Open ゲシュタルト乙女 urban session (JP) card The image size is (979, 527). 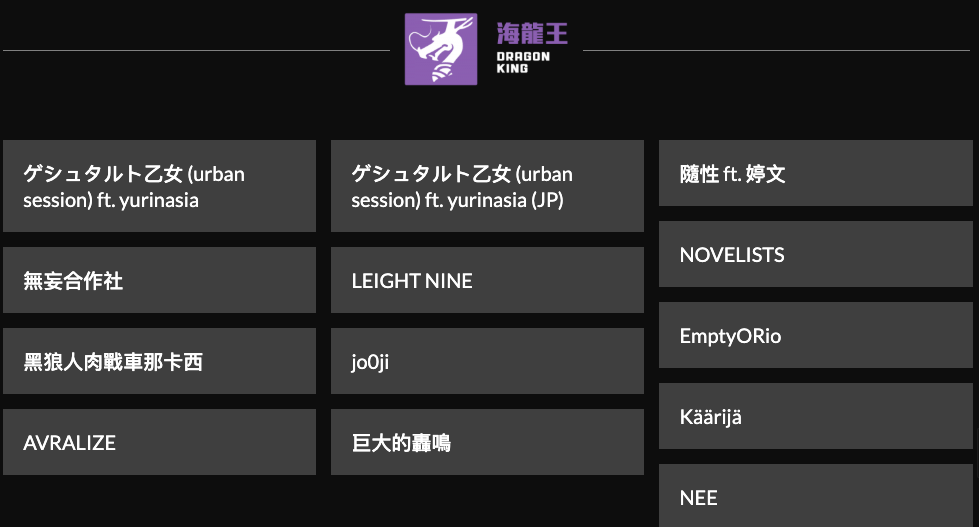click(x=487, y=186)
